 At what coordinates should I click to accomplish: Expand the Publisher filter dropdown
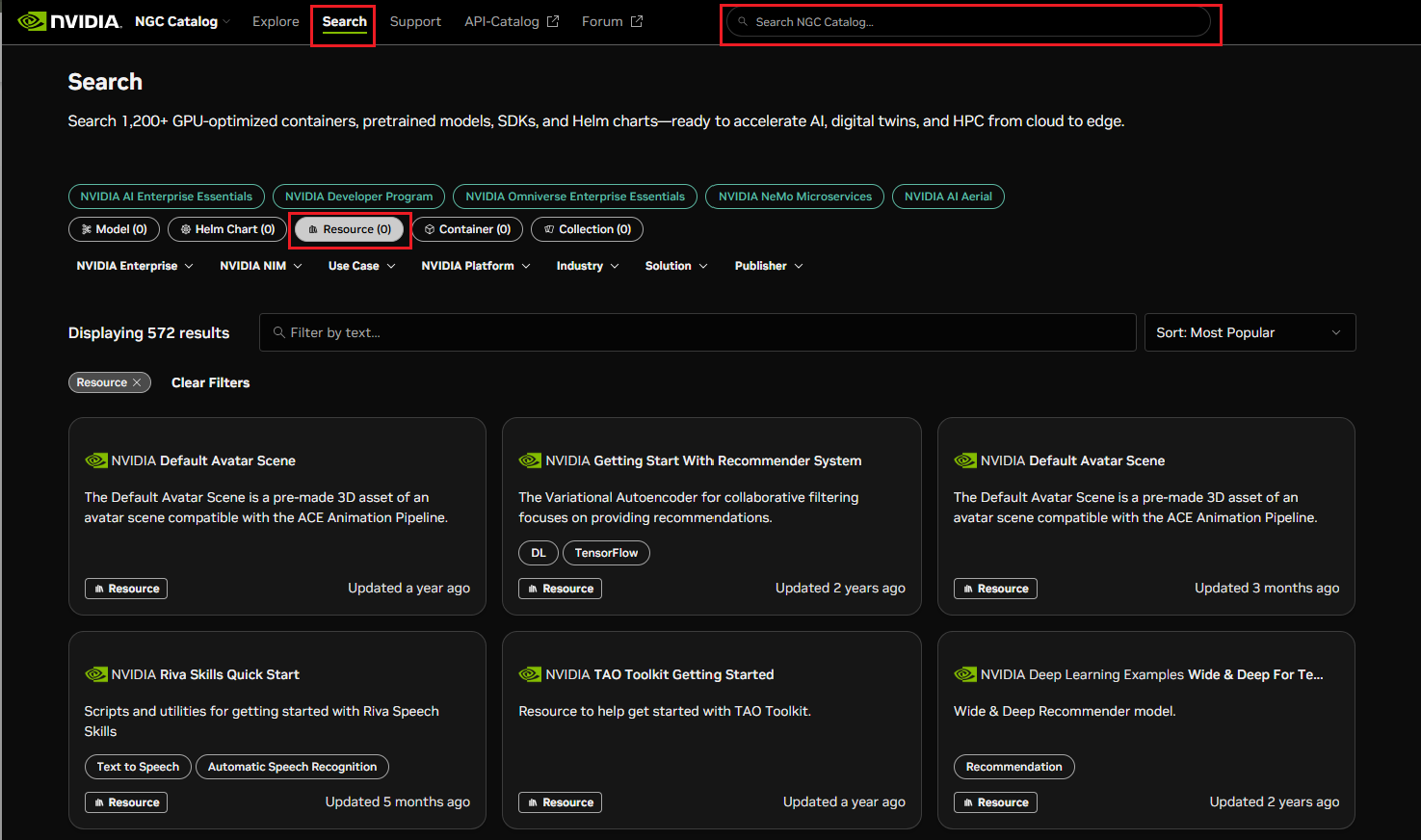click(x=769, y=266)
